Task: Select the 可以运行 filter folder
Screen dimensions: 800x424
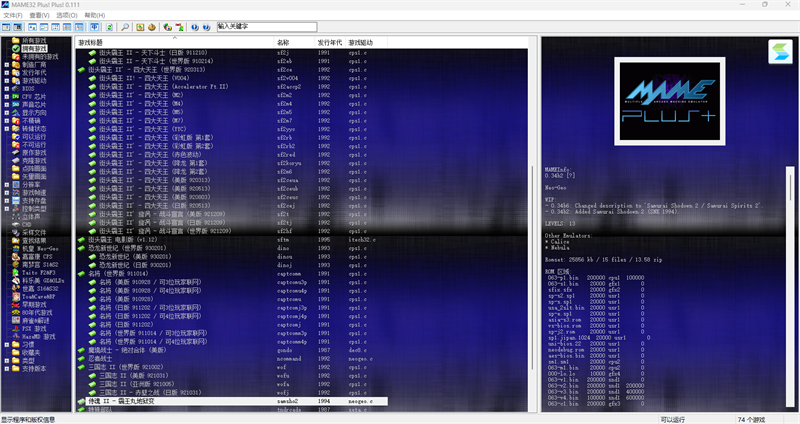Action: (x=34, y=137)
